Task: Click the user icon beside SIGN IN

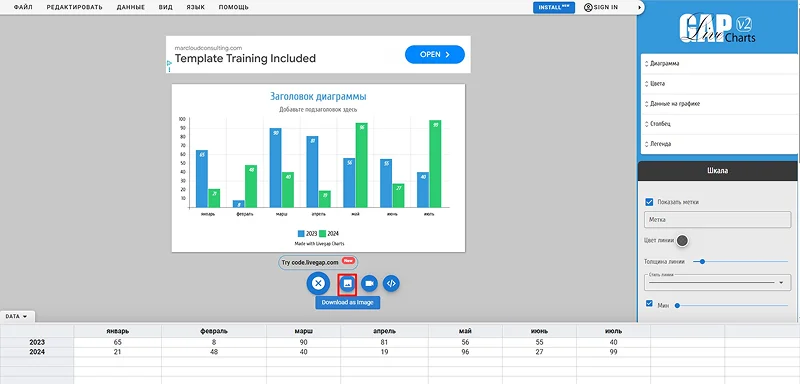Action: 588,7
